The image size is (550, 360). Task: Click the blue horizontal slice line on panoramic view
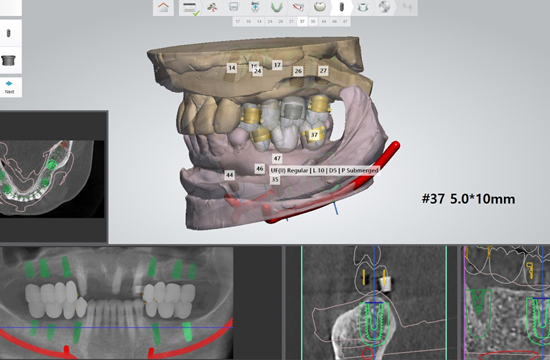pos(116,328)
